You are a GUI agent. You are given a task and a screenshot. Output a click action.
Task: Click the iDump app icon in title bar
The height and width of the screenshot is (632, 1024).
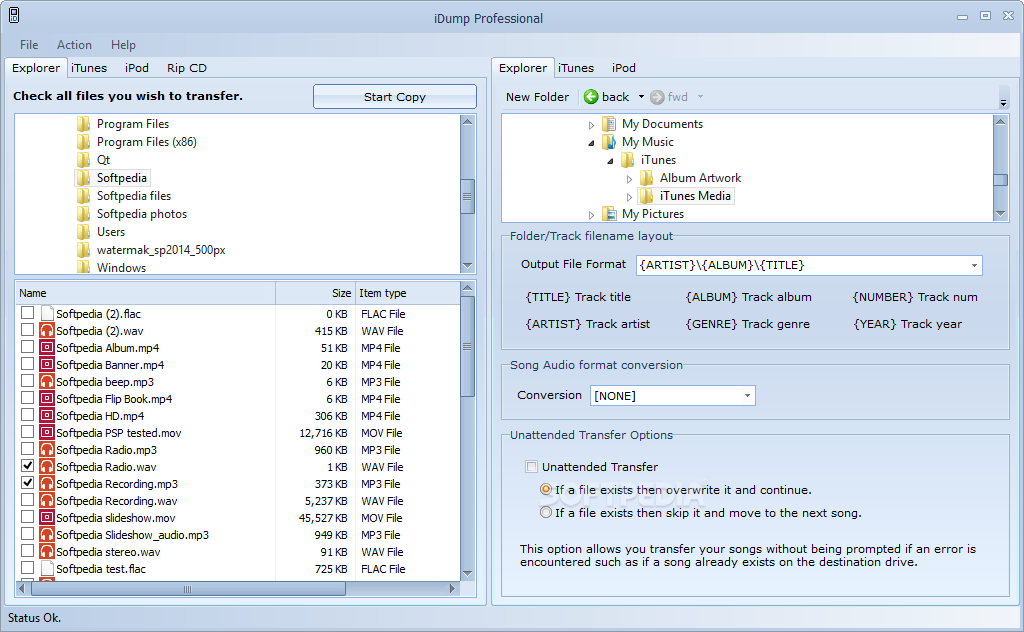coord(14,15)
